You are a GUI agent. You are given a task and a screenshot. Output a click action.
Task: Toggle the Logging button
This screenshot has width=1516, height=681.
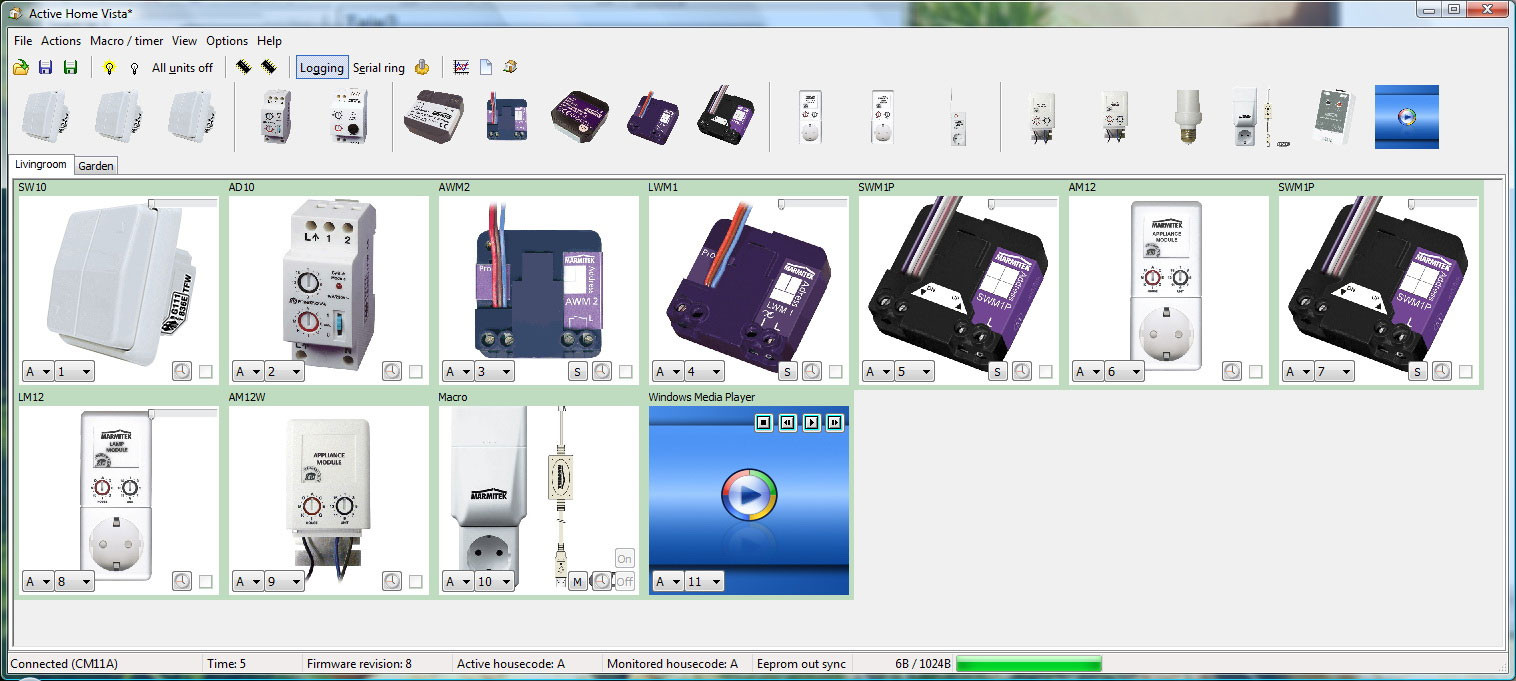click(322, 68)
